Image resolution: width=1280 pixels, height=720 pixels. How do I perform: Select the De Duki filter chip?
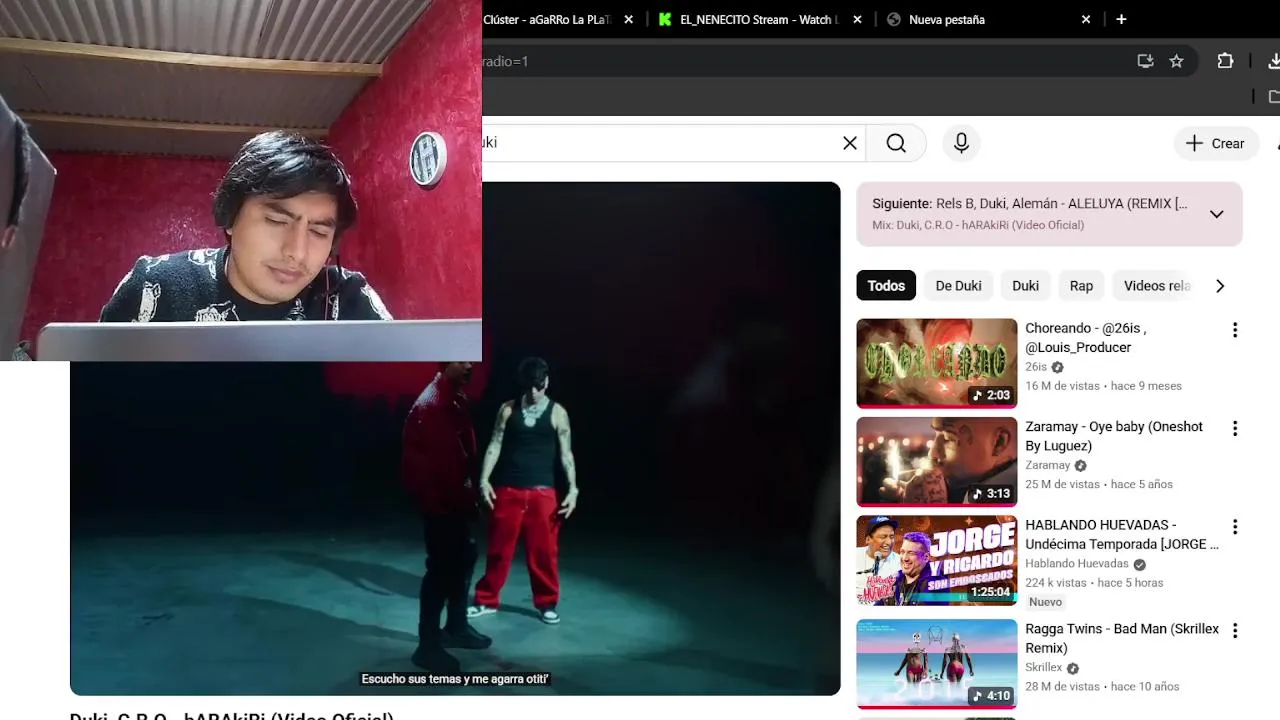(958, 286)
